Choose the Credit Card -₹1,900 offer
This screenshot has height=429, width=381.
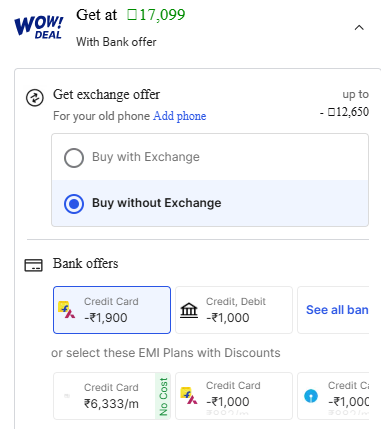click(x=112, y=310)
